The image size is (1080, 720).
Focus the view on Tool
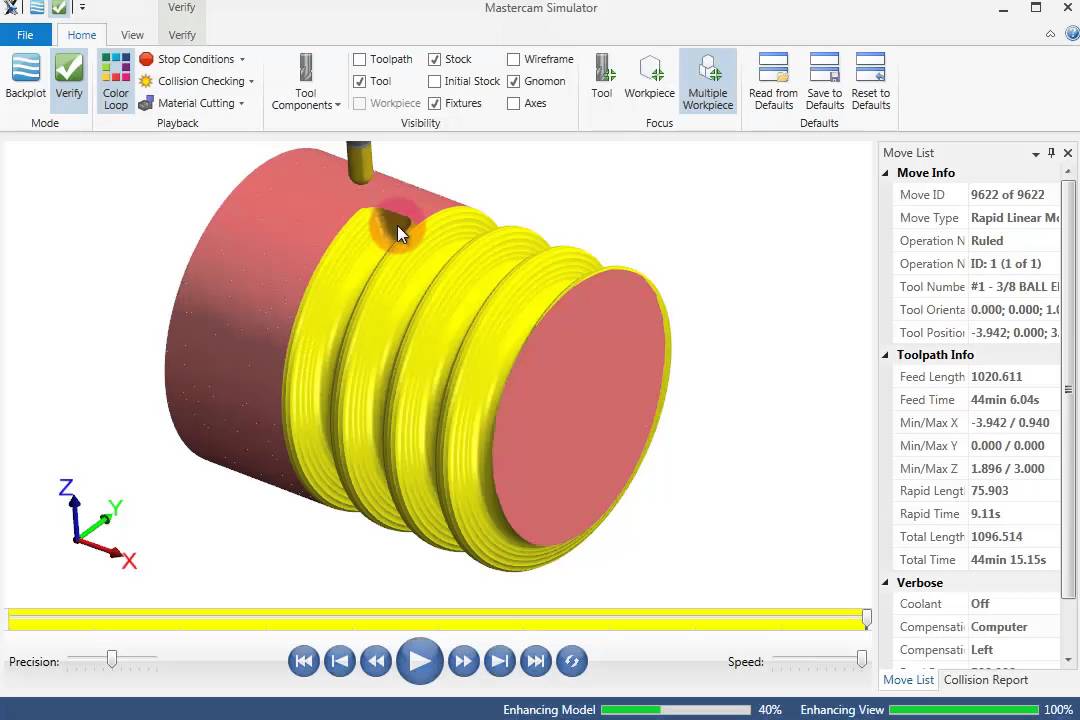click(602, 77)
